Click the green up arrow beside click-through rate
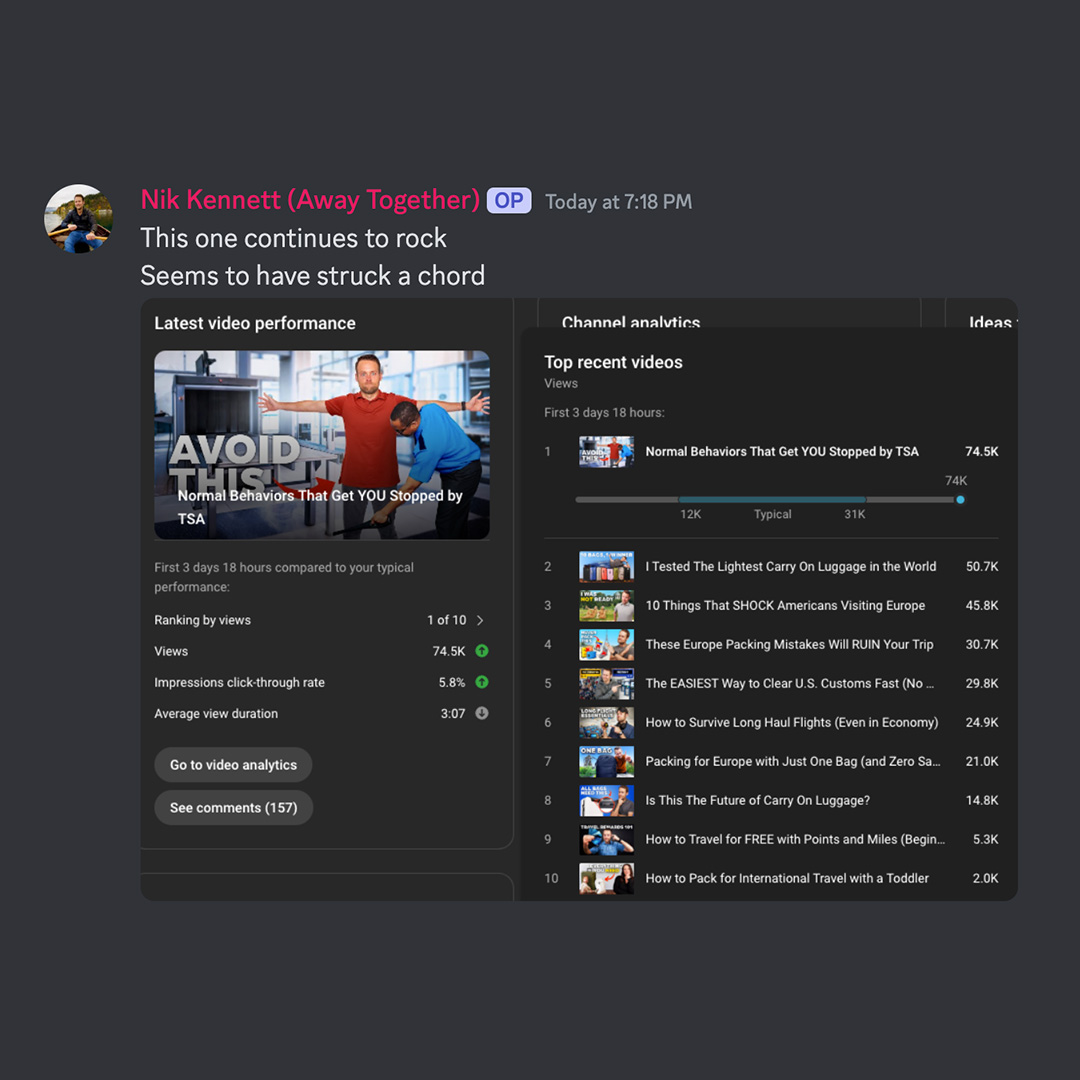The width and height of the screenshot is (1080, 1080). (x=482, y=682)
